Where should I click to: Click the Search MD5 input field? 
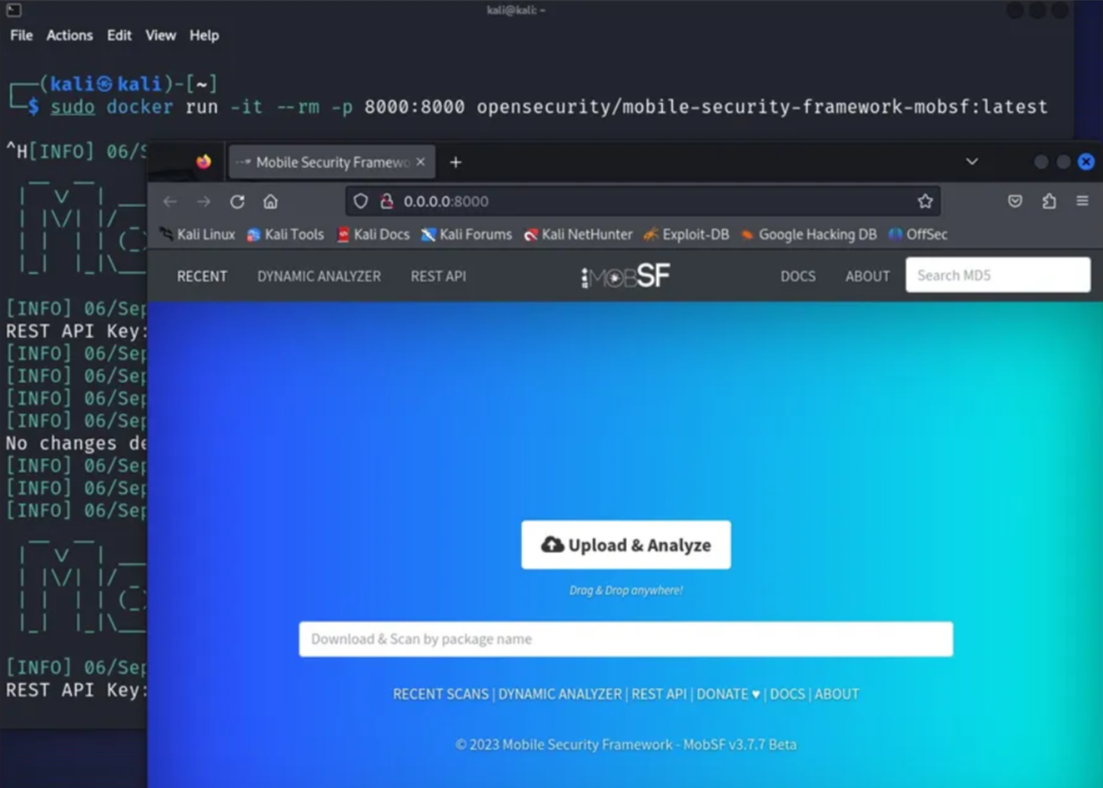[x=997, y=275]
